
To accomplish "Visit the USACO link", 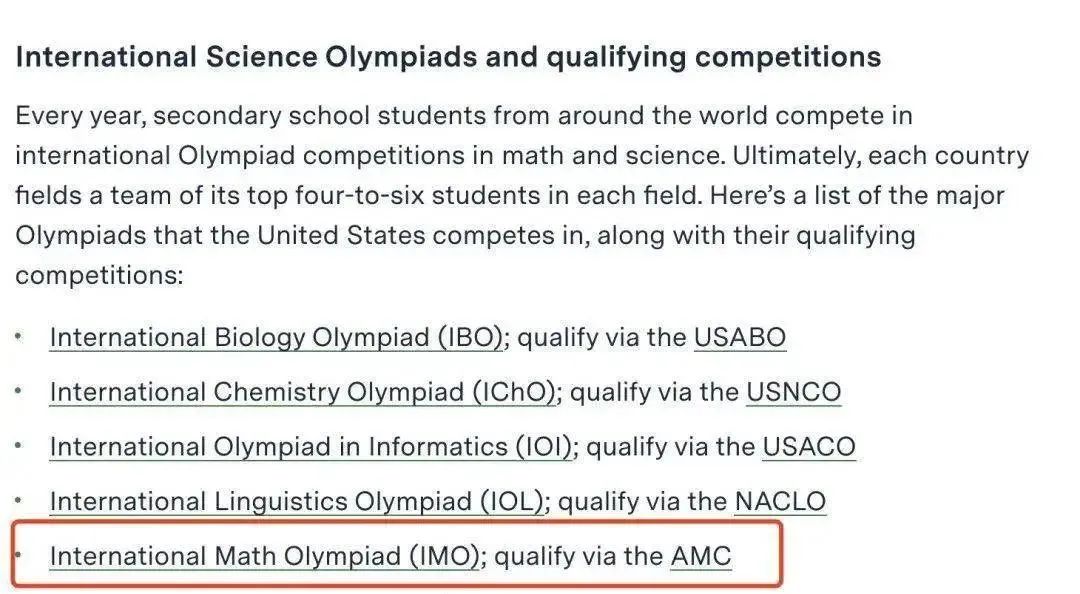I will pyautogui.click(x=809, y=447).
